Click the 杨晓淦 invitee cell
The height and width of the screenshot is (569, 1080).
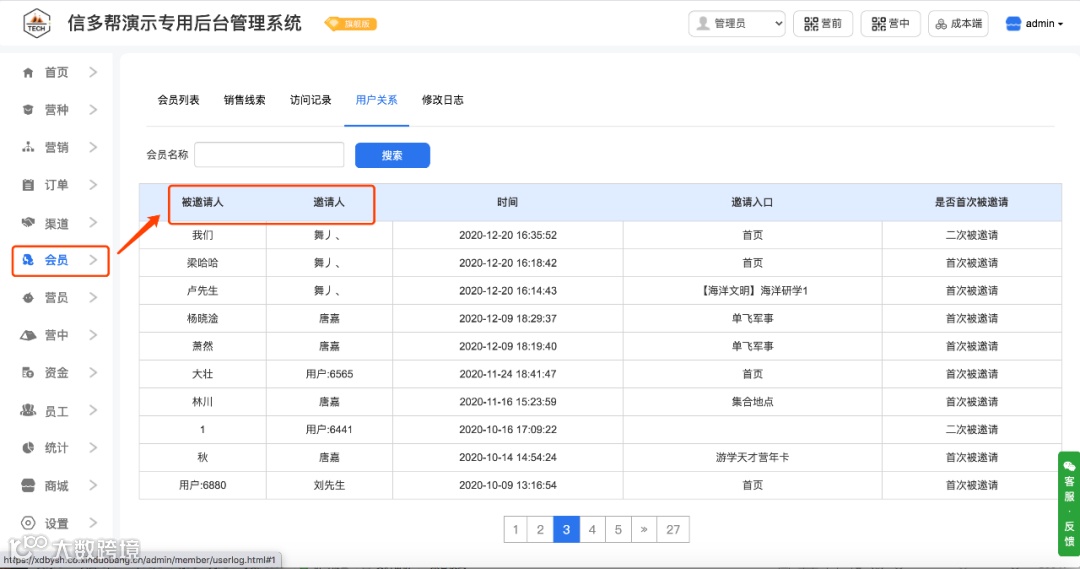(x=202, y=318)
